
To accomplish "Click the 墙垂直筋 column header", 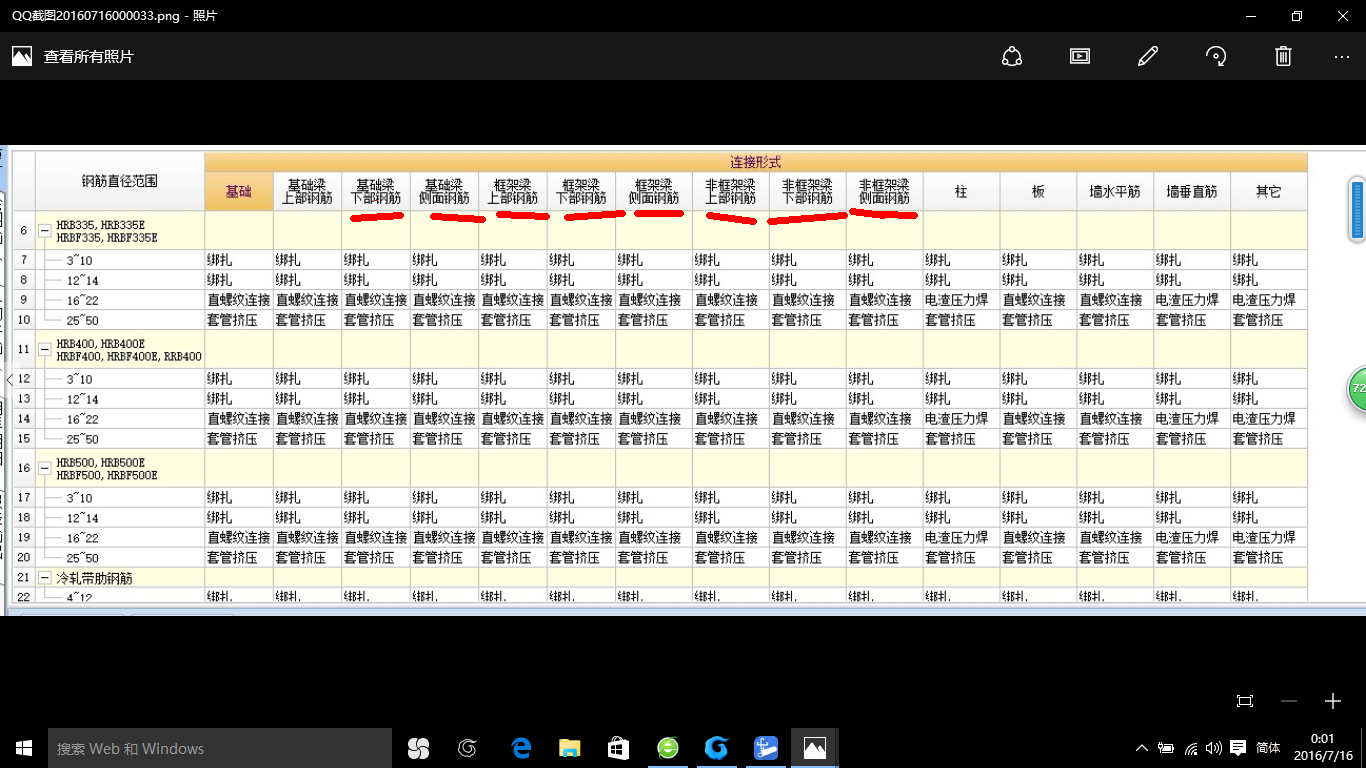I will (x=1192, y=192).
